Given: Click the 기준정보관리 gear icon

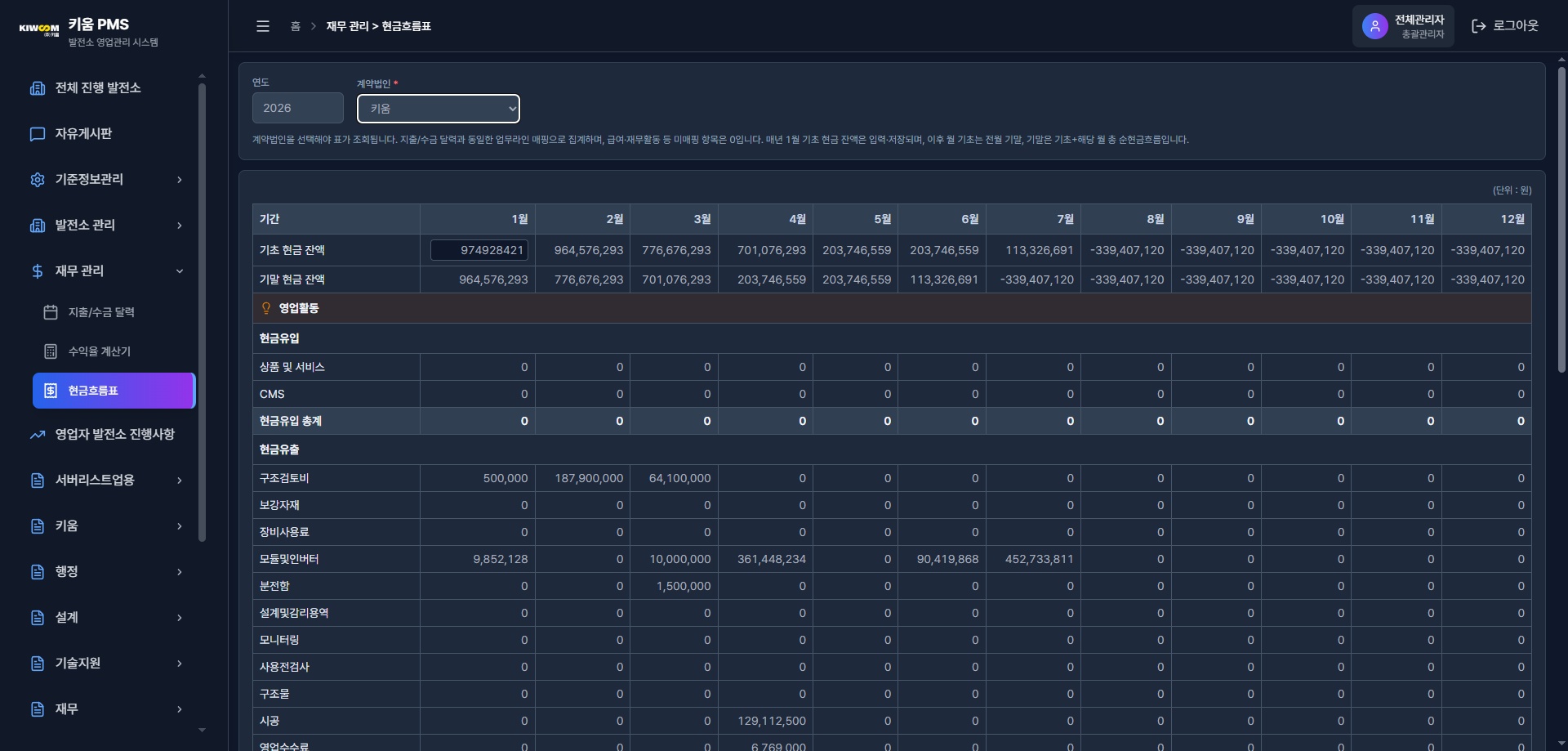Looking at the screenshot, I should 38,180.
